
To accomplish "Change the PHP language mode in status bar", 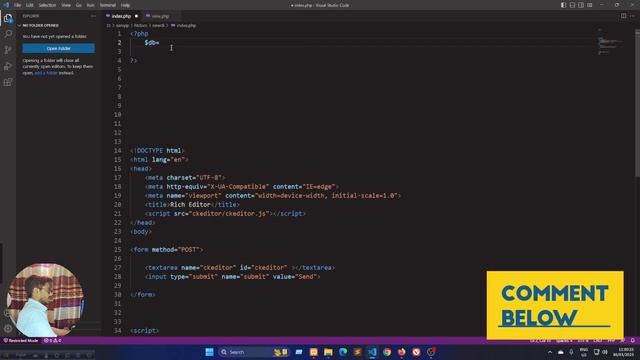I will coord(611,340).
